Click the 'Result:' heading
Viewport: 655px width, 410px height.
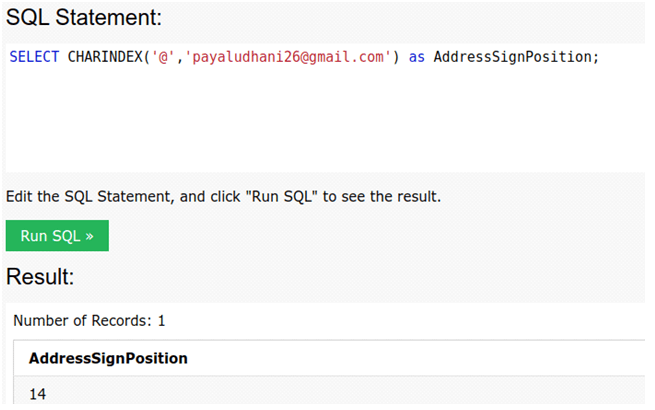pos(40,277)
